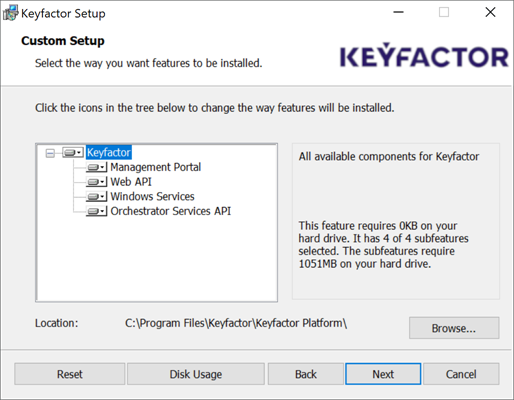The image size is (514, 400).
Task: Collapse the Keyfactor tree node
Action: 50,153
